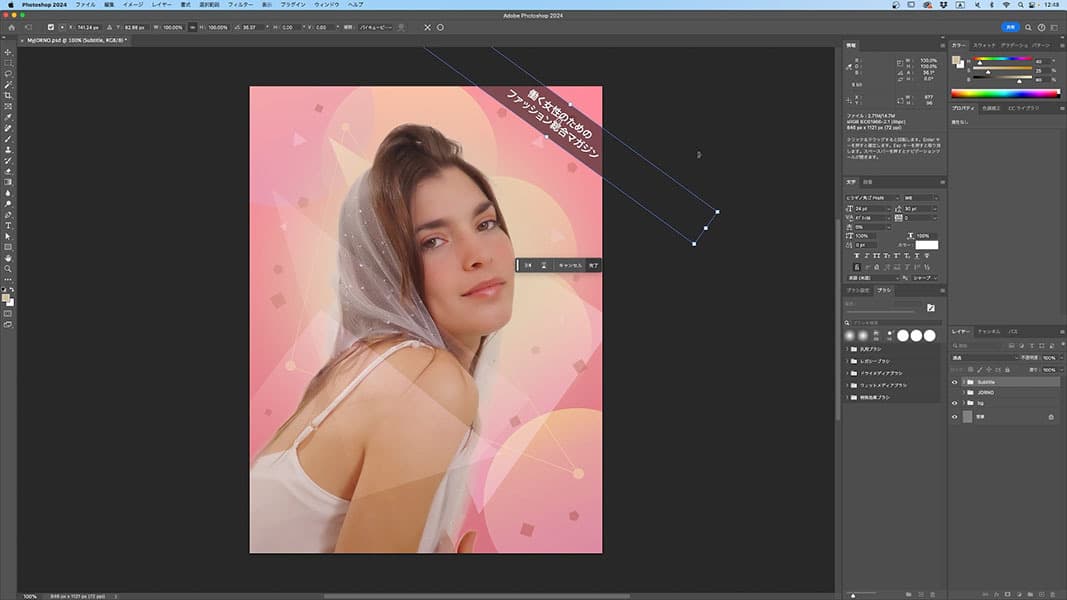The width and height of the screenshot is (1067, 600).
Task: Cancel the transform with the X icon
Action: pyautogui.click(x=428, y=27)
